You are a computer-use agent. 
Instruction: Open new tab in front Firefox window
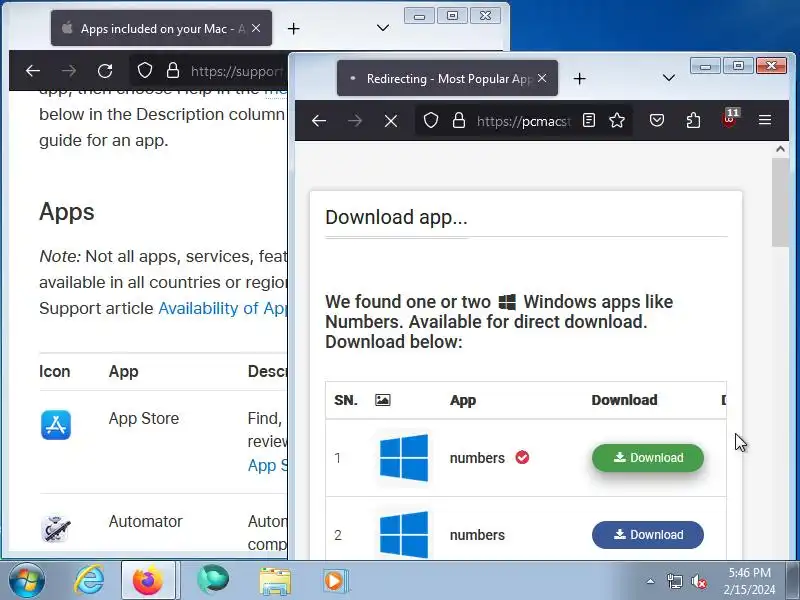click(580, 79)
